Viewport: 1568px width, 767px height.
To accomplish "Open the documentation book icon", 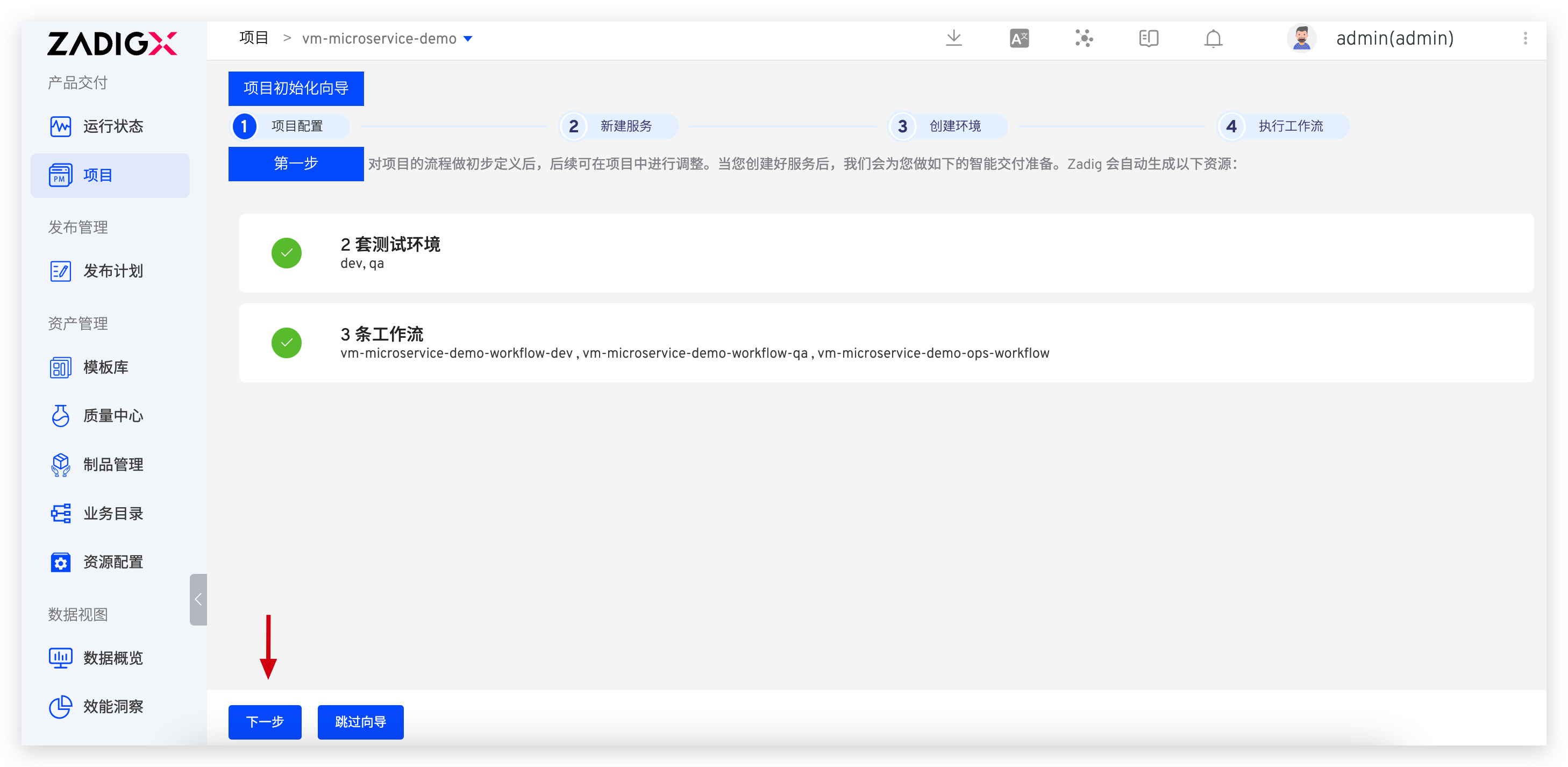I will click(1148, 38).
